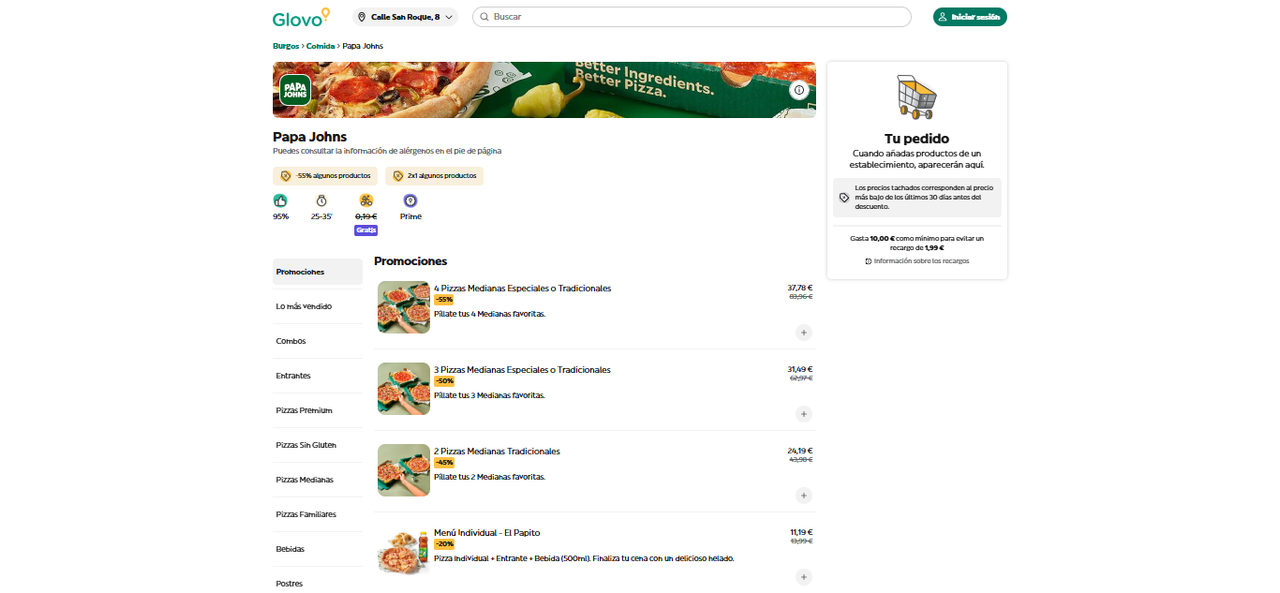Click Menú Individual - El Papito title

tap(487, 533)
